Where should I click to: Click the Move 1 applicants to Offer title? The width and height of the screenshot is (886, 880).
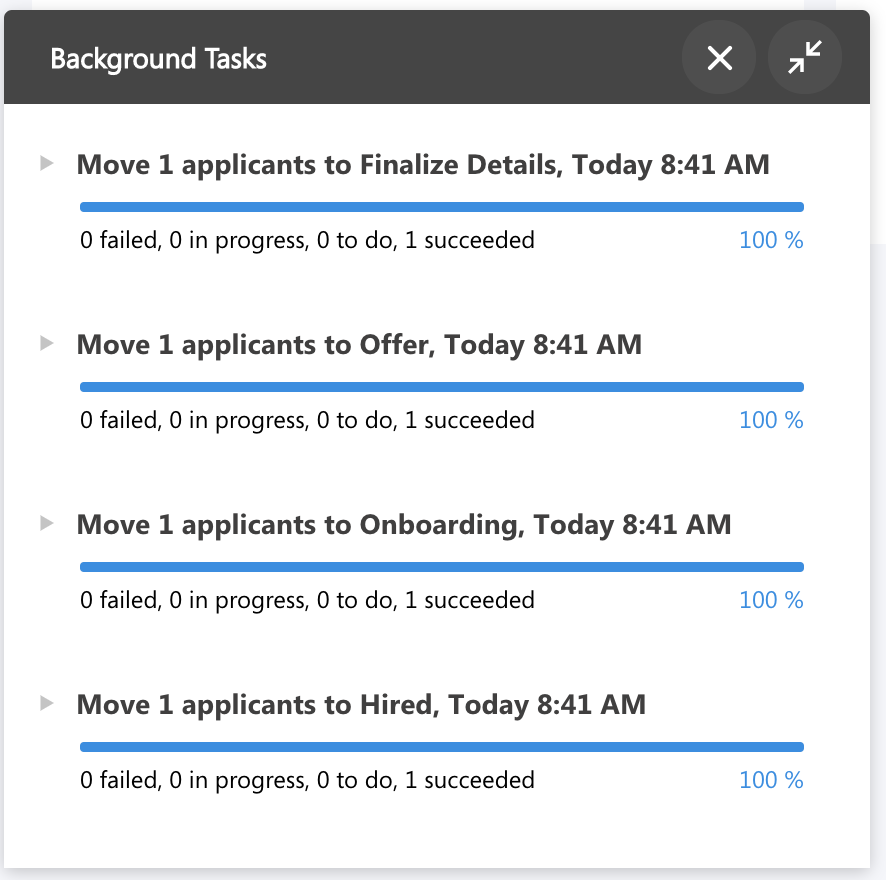359,345
